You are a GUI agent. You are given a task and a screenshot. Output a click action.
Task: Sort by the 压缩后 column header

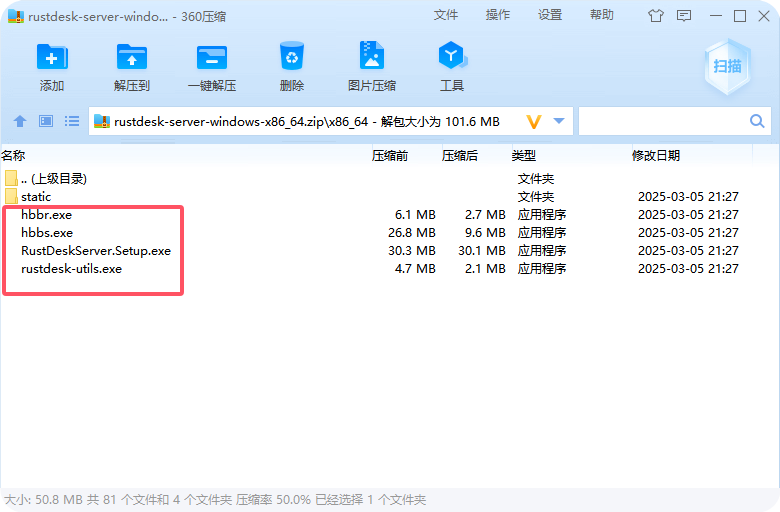(x=460, y=156)
